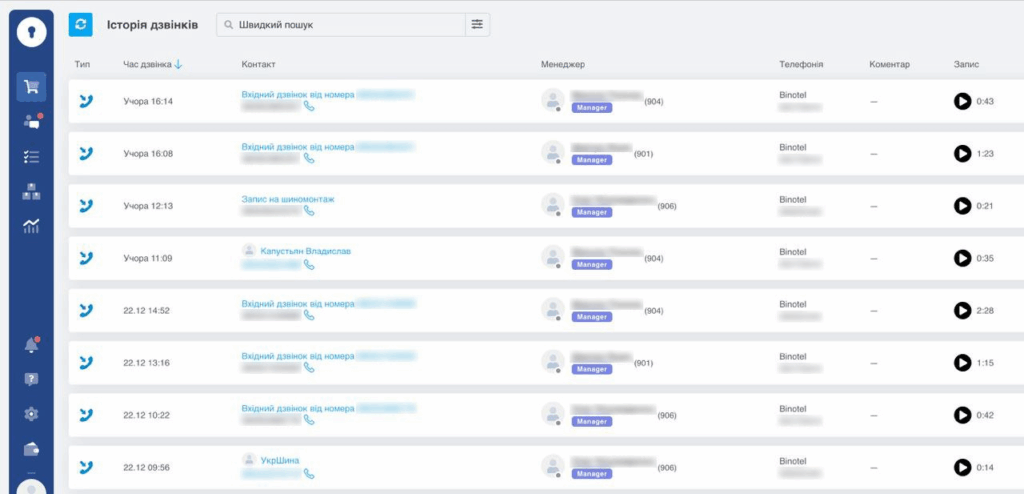Open search filter options button

[477, 25]
